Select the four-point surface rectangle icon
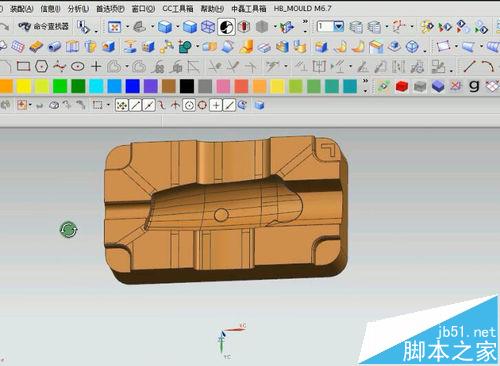Screen dimensions: 500x366 tap(443, 47)
